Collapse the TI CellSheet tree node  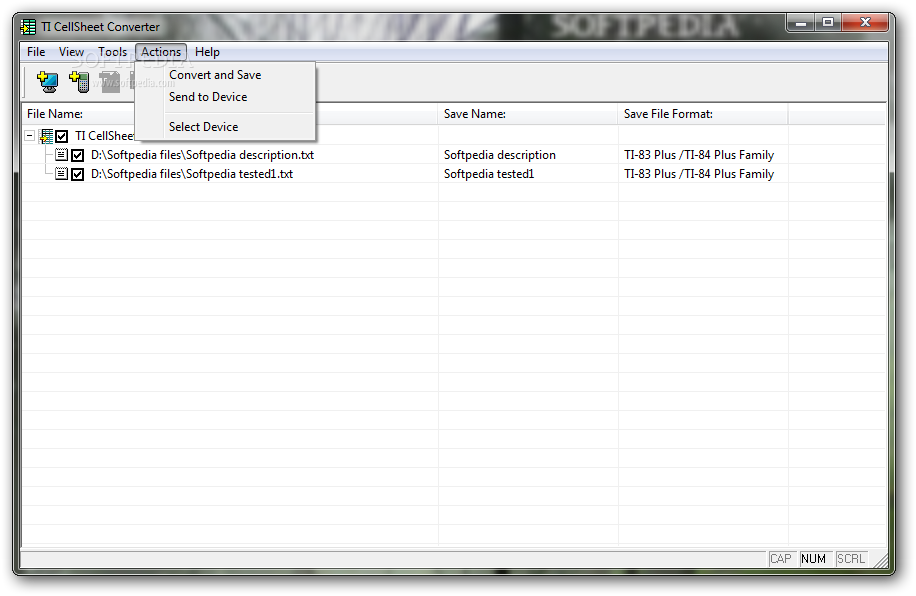coord(29,136)
